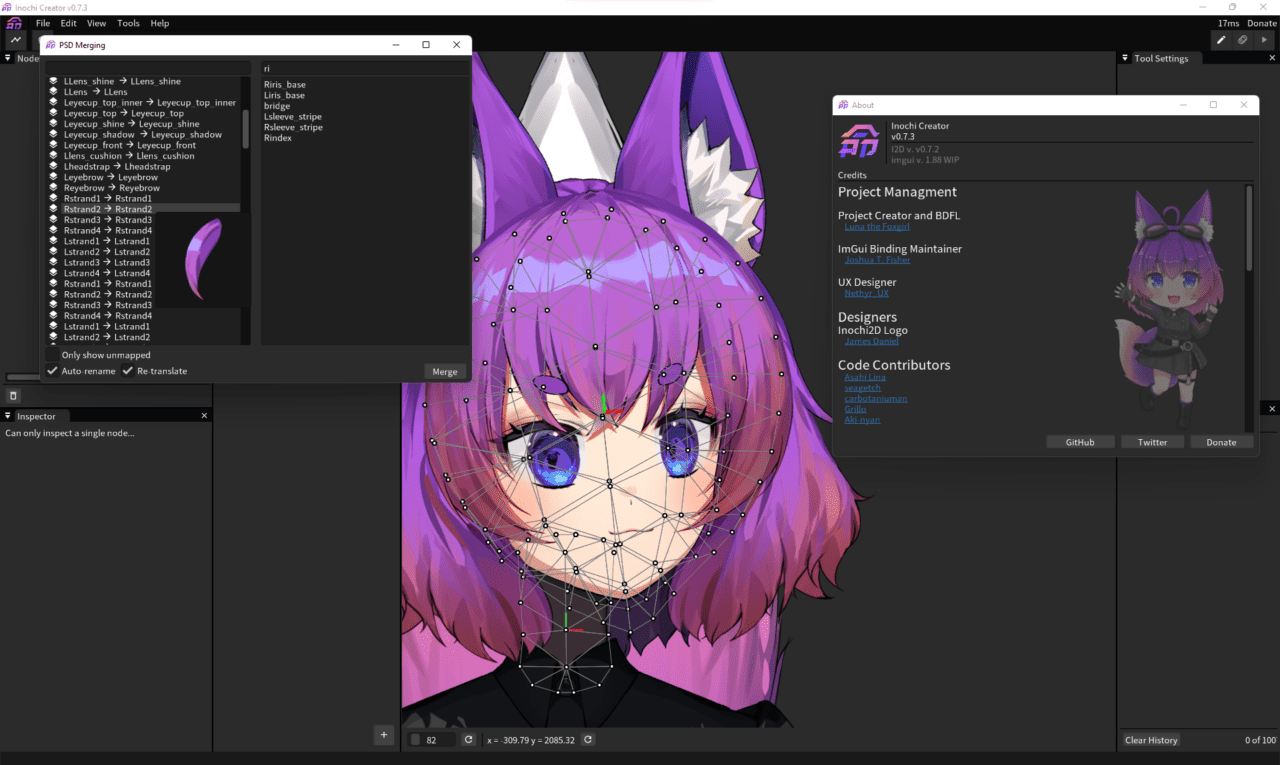Click the GitHub button in About window

pos(1080,442)
